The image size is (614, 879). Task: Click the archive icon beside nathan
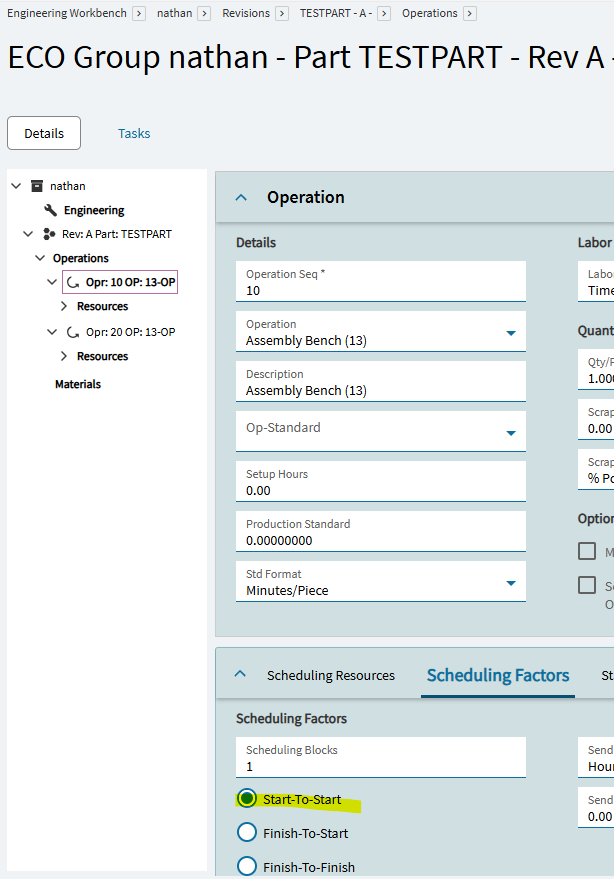[x=37, y=186]
